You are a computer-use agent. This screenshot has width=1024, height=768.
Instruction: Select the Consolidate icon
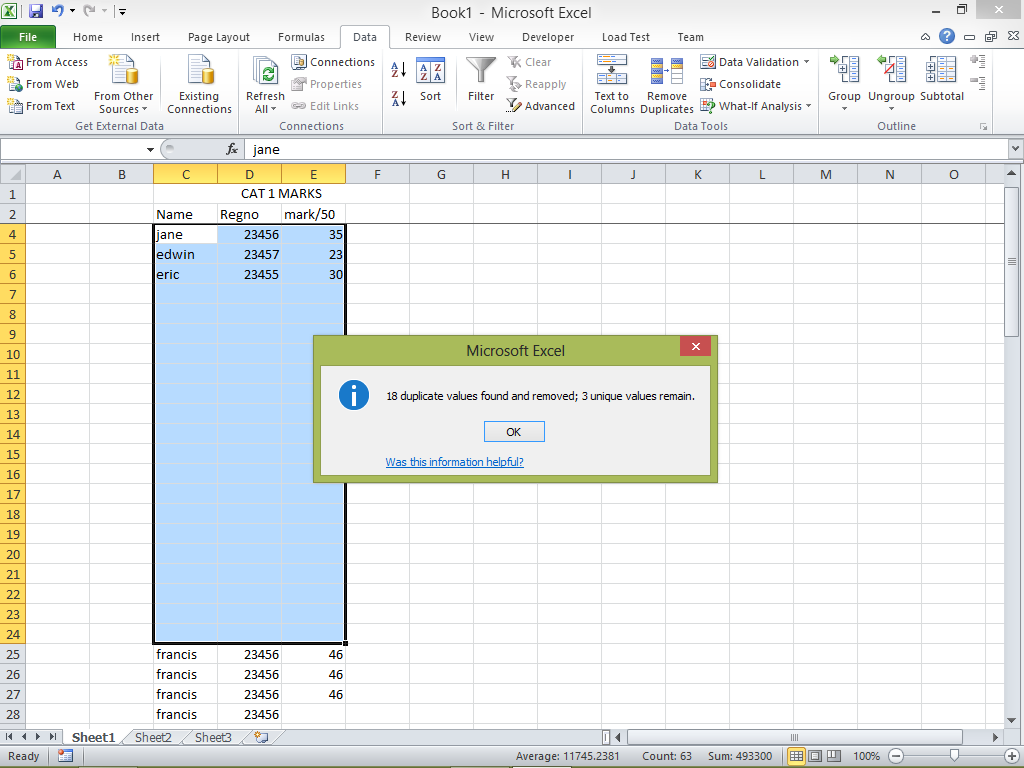point(741,84)
